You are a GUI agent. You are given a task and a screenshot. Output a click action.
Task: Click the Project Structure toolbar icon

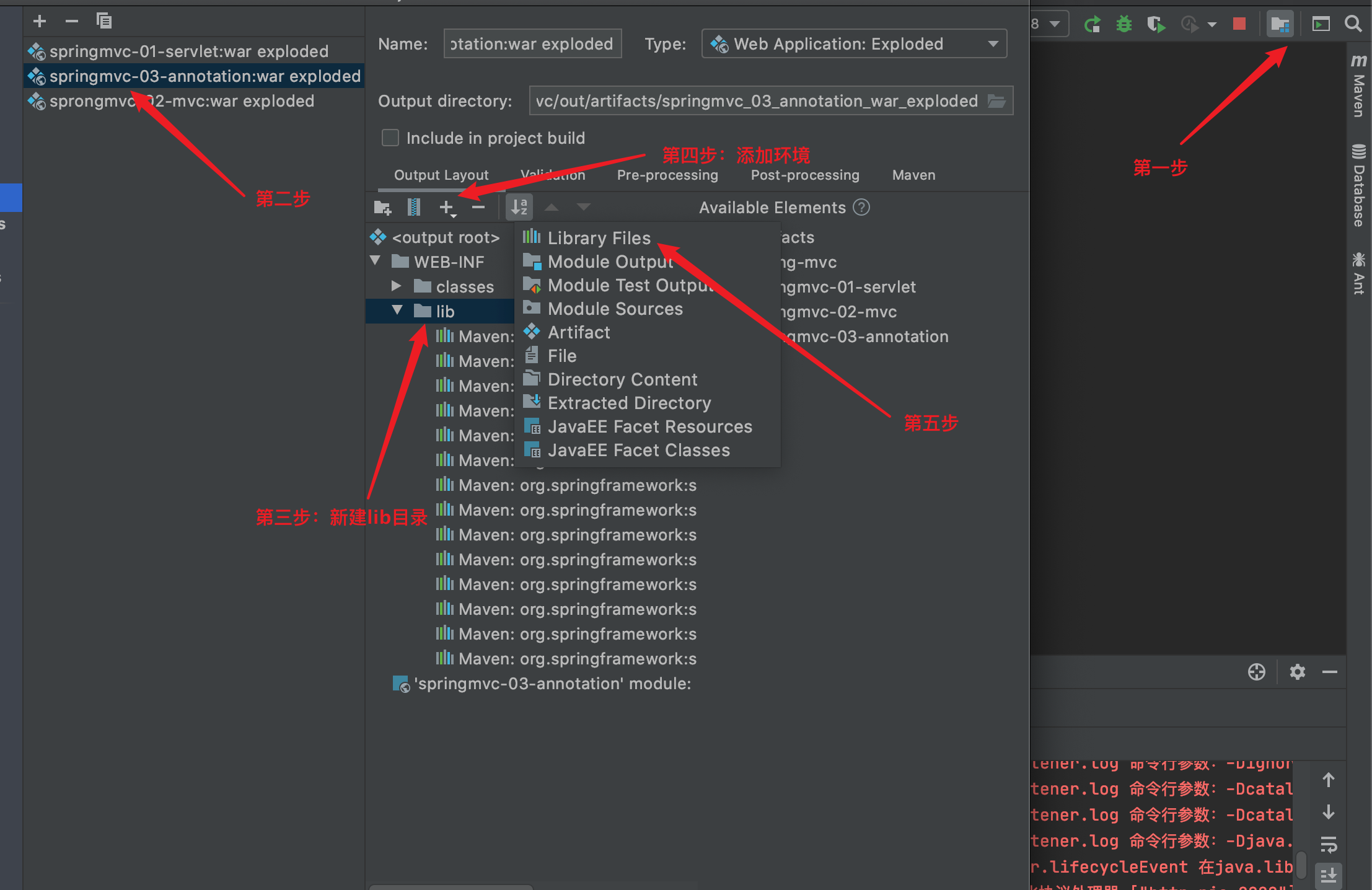point(1280,24)
